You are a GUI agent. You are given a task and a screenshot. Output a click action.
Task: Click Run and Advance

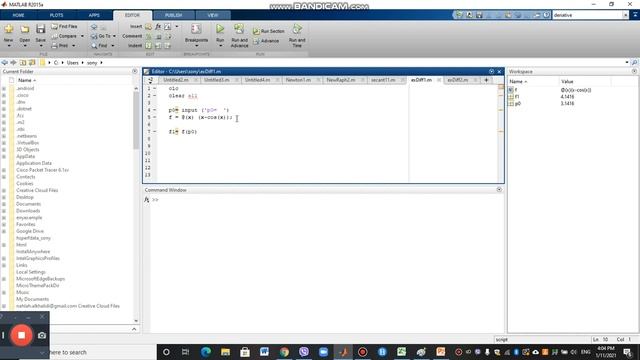[x=239, y=36]
